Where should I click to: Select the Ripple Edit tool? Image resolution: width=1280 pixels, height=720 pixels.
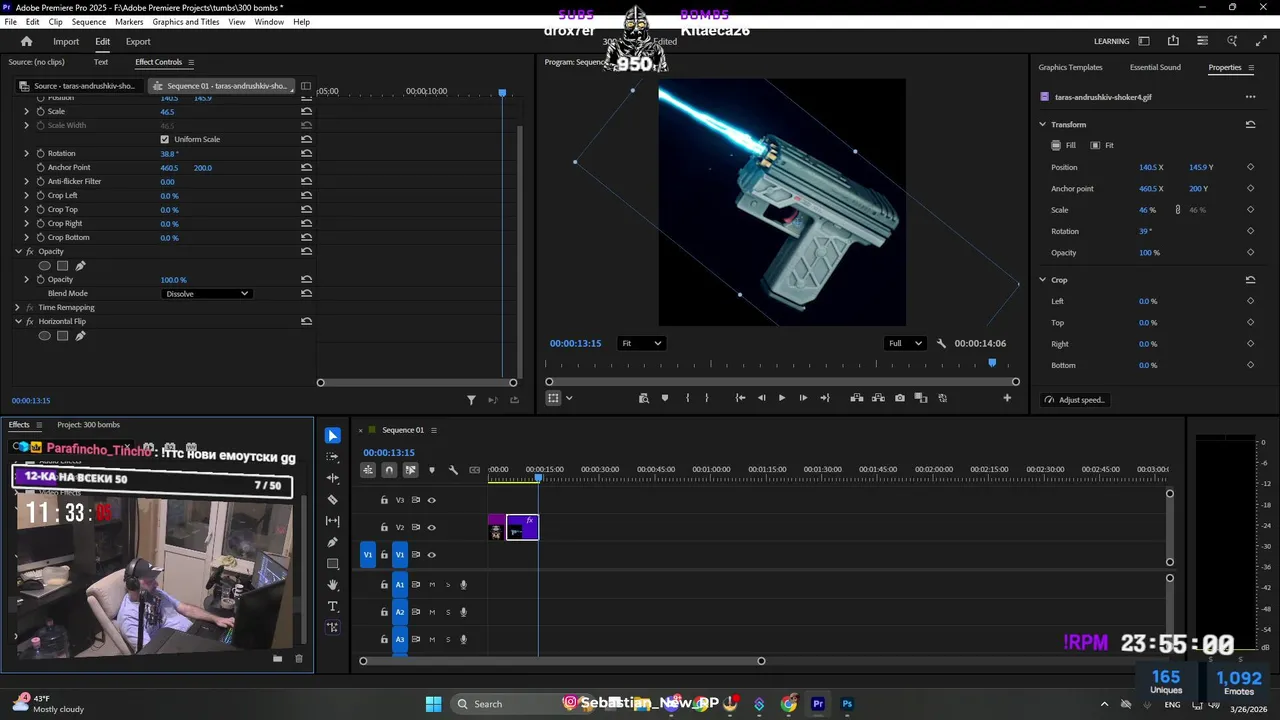pyautogui.click(x=333, y=478)
